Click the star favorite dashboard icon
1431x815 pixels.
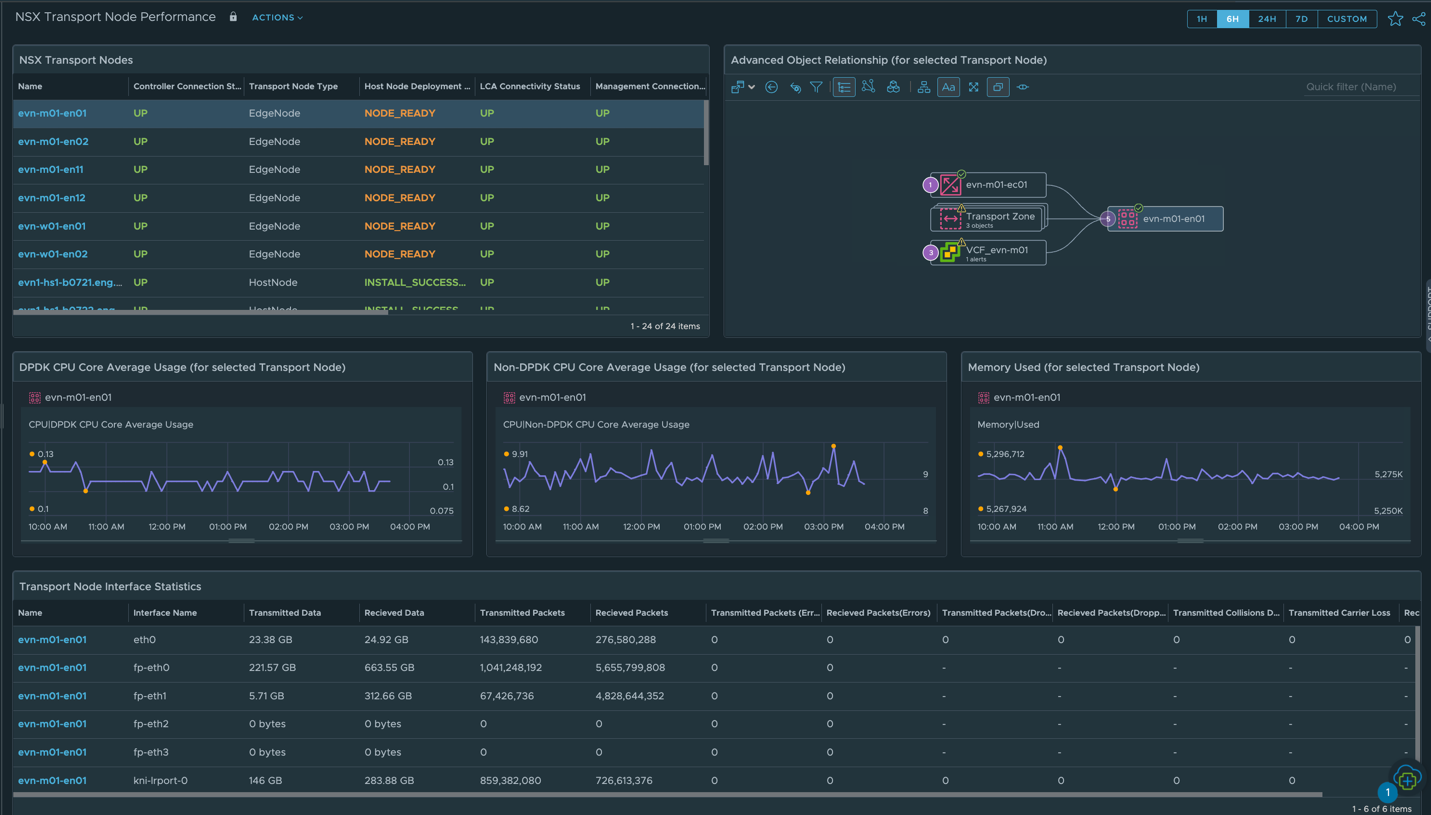tap(1395, 19)
